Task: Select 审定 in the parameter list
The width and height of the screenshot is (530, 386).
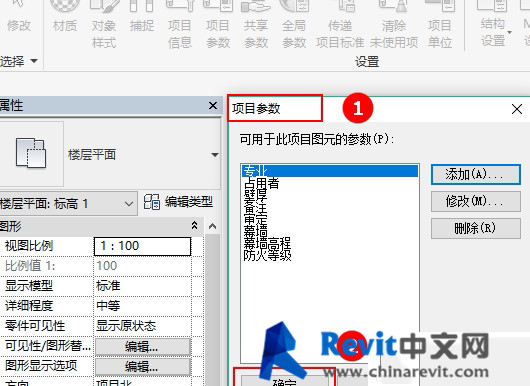Action: [256, 219]
